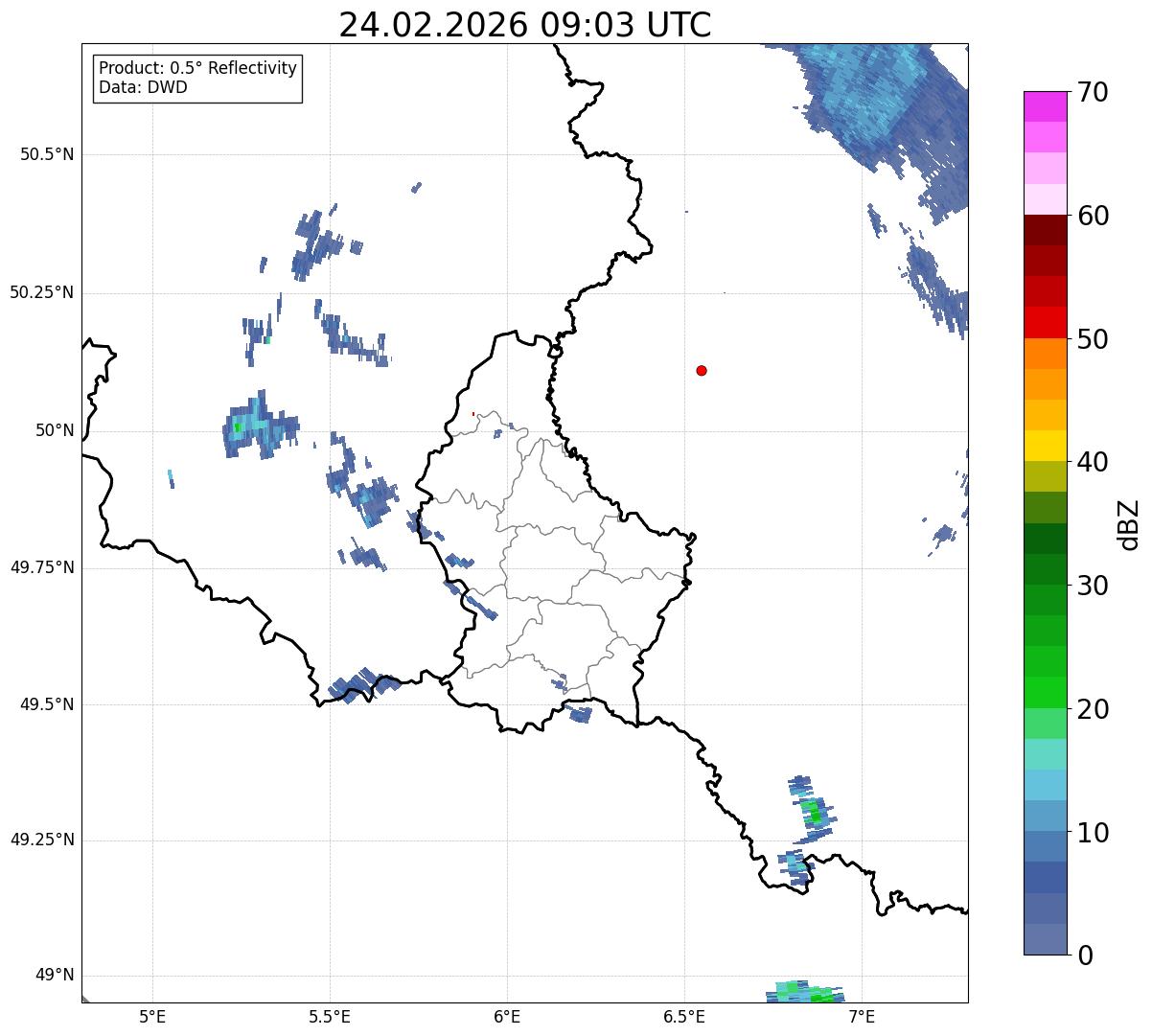Viewport: 1152px width, 1036px height.
Task: Select the bright green colorbar swatch above 20
Action: pyautogui.click(x=1045, y=693)
